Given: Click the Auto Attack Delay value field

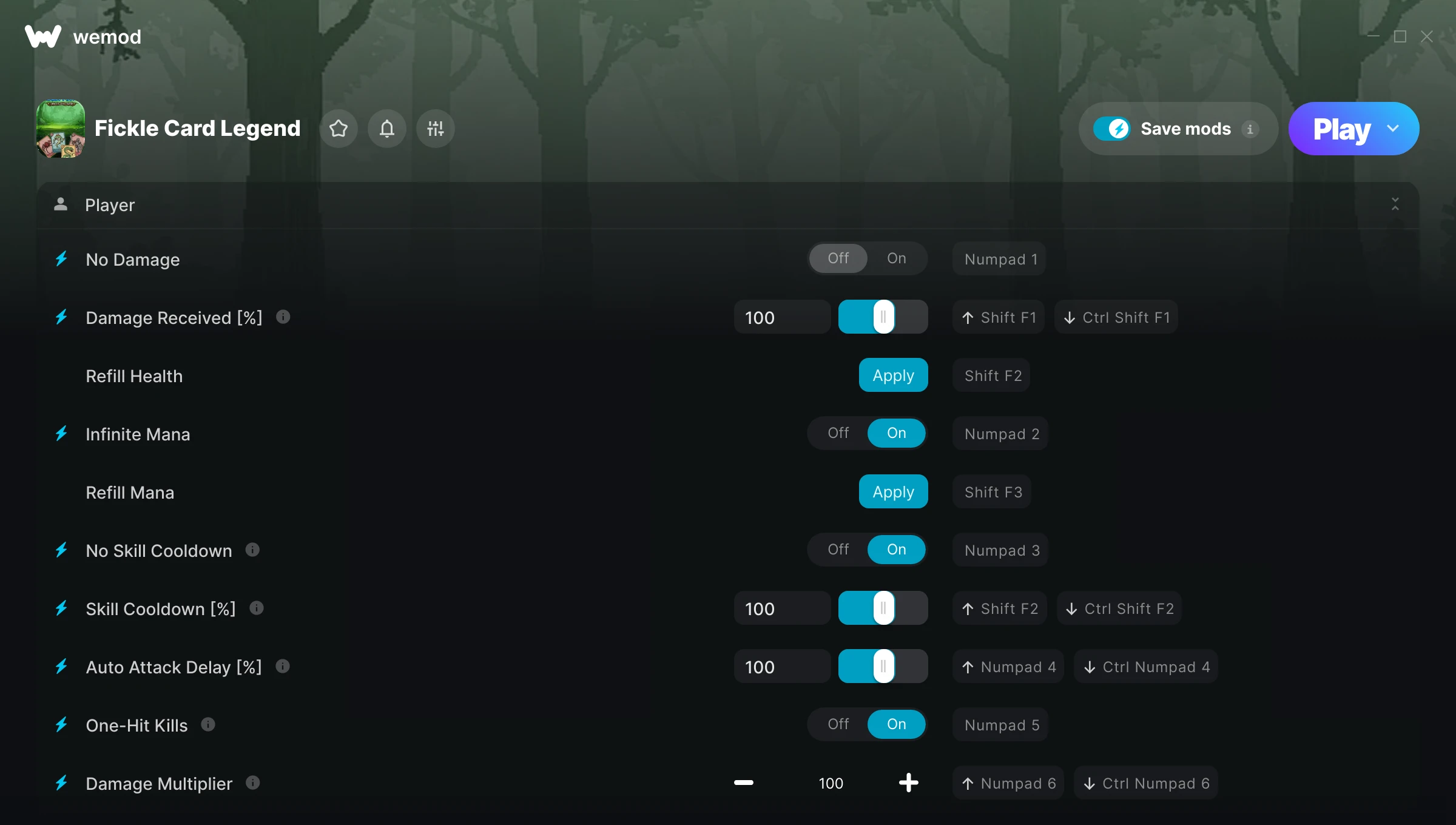Looking at the screenshot, I should click(x=782, y=666).
